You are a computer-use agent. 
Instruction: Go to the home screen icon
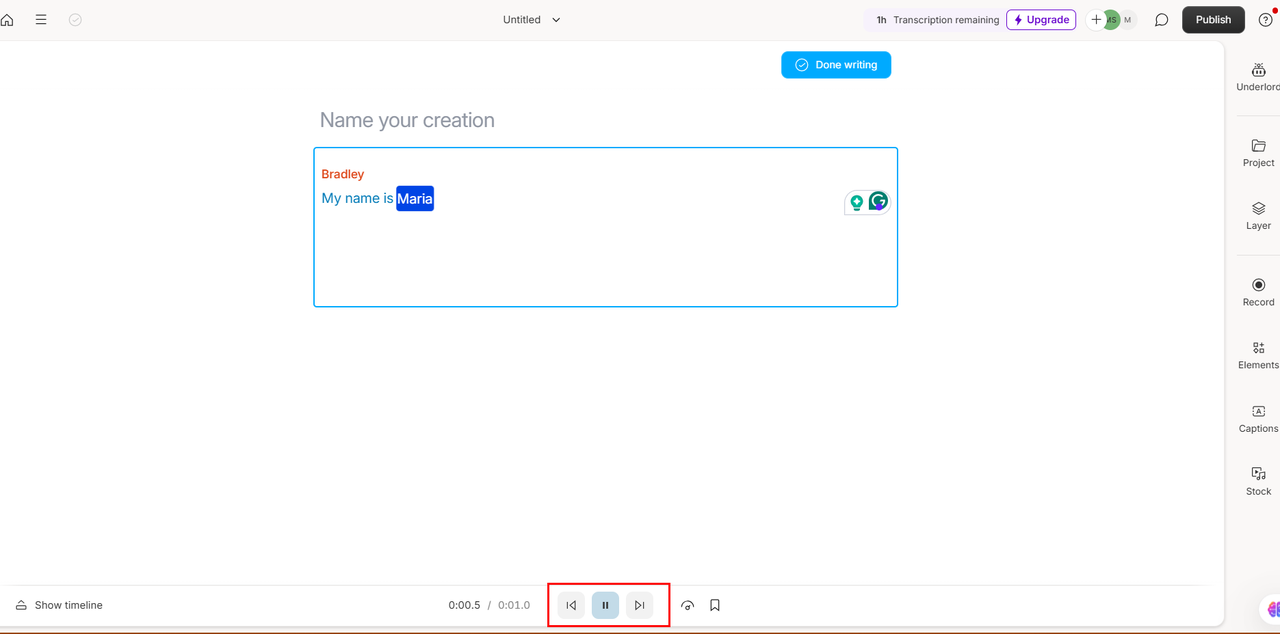7,20
